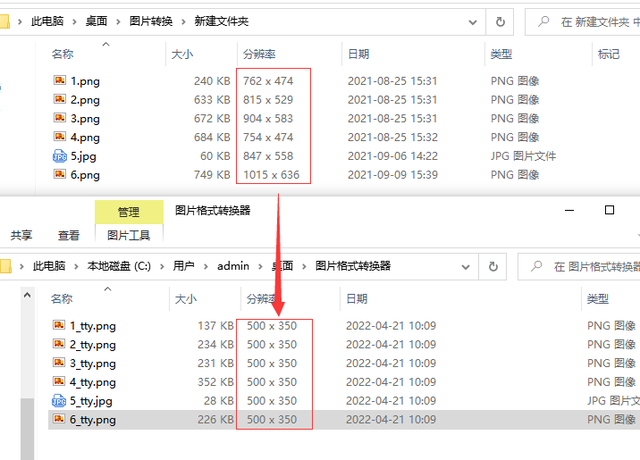640x460 pixels.
Task: Sort upper list by 类型 column
Action: tap(501, 54)
